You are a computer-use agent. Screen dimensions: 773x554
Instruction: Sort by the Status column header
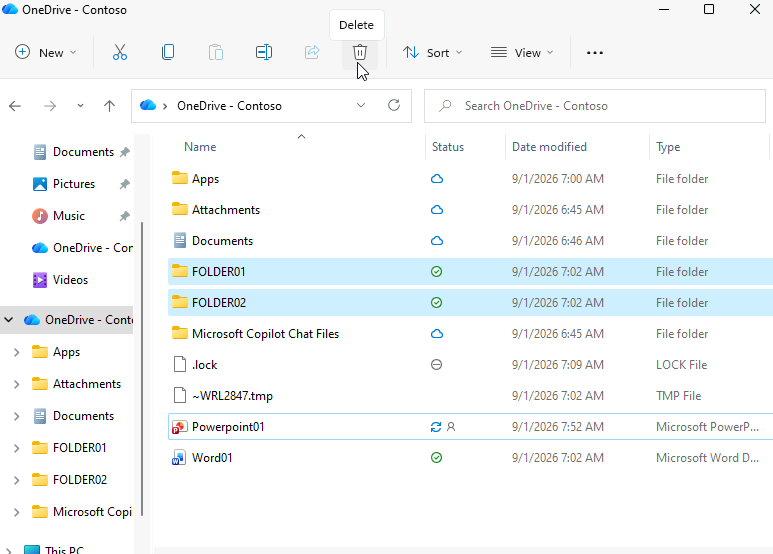[x=448, y=147]
